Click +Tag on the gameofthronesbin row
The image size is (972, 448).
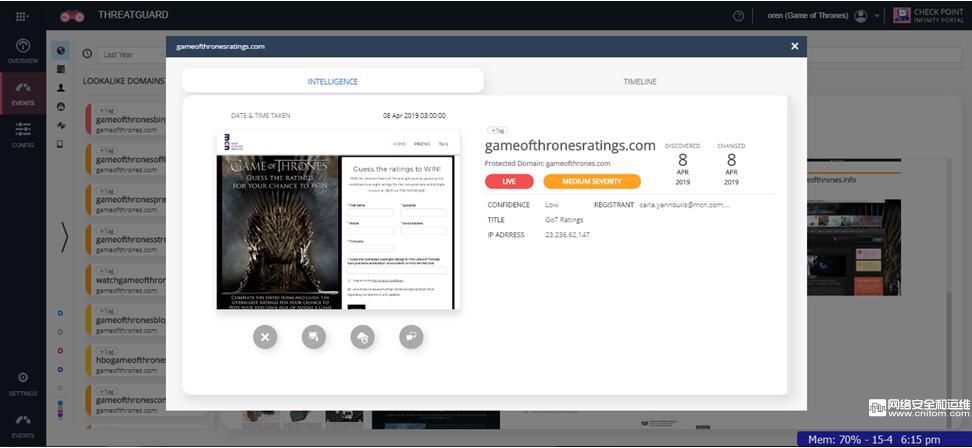[107, 110]
